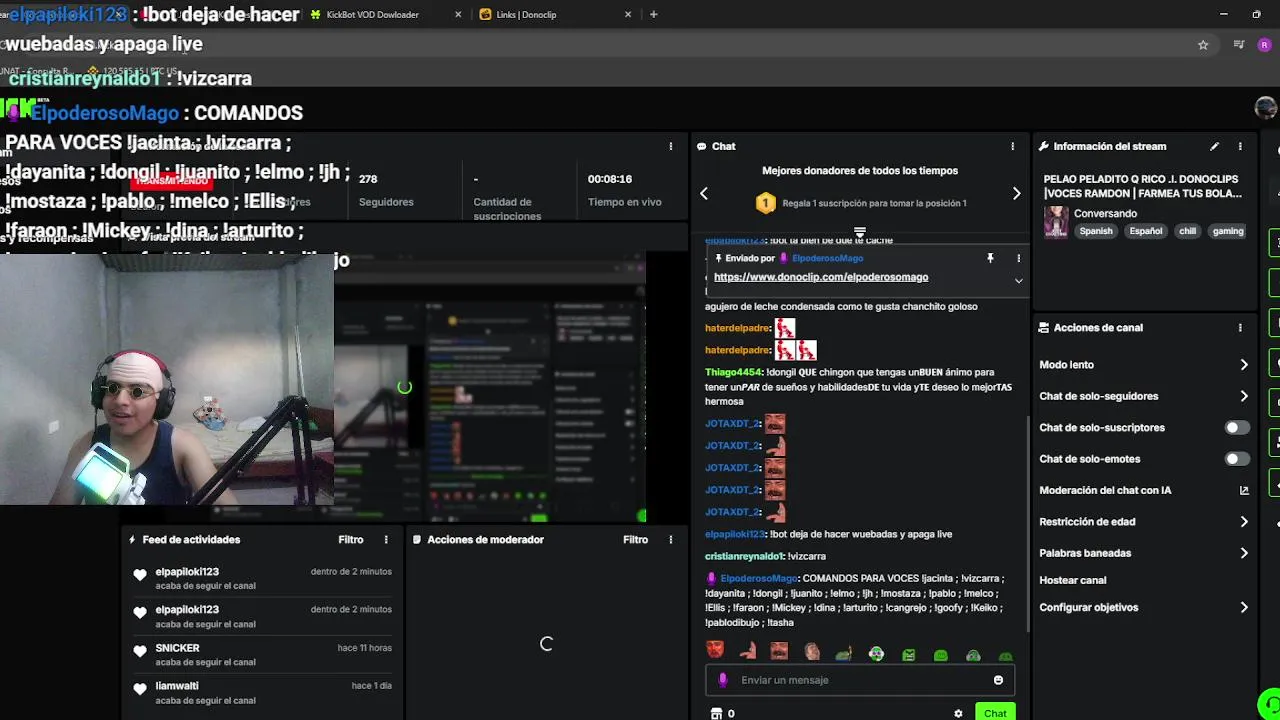
Task: Open the pinned message three-dot menu
Action: 1018,258
